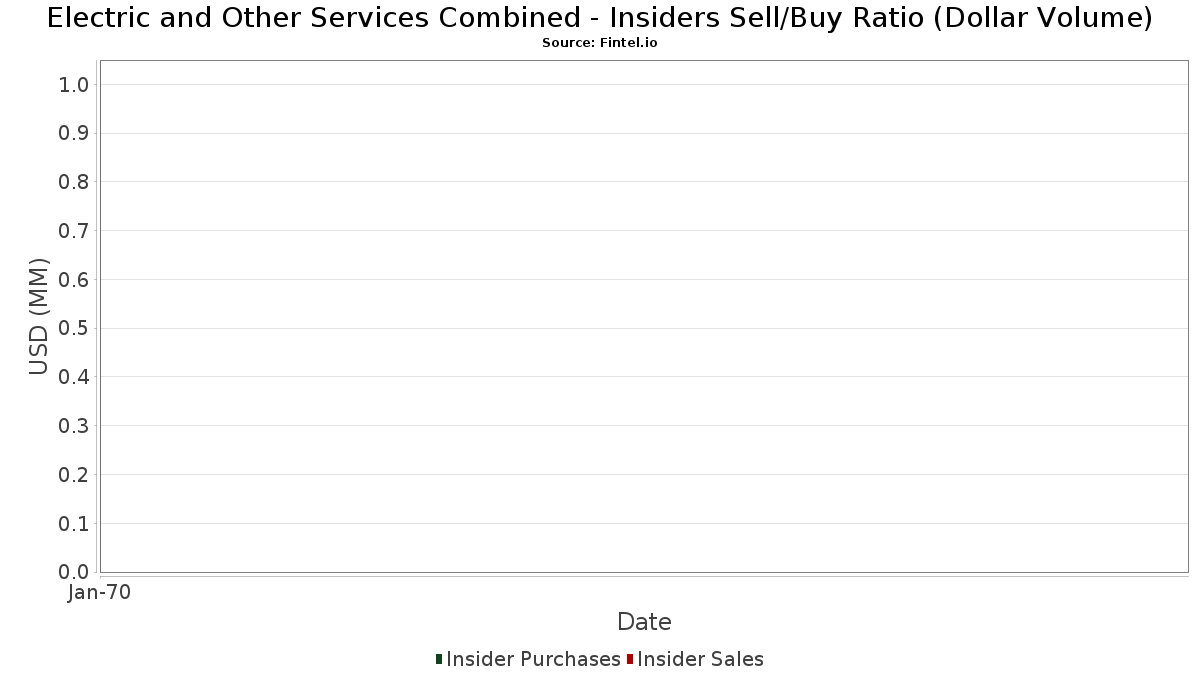Click the Source: Fintel.io text
The width and height of the screenshot is (1200, 675).
[600, 43]
